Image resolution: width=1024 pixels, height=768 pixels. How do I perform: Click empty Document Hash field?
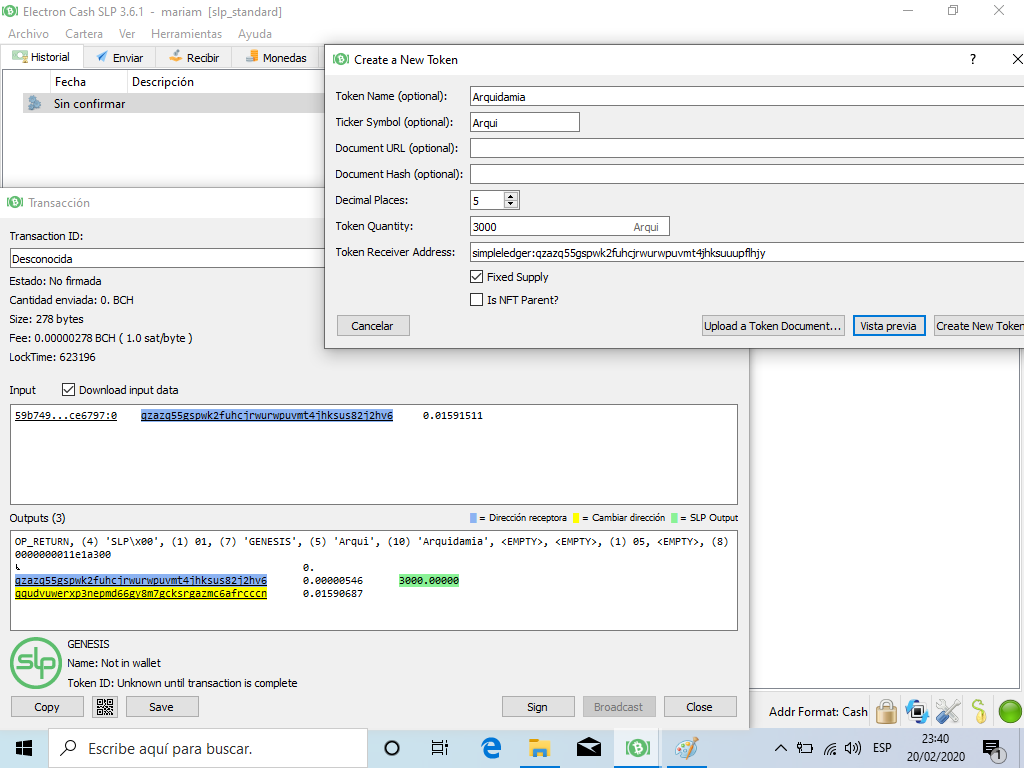click(746, 174)
